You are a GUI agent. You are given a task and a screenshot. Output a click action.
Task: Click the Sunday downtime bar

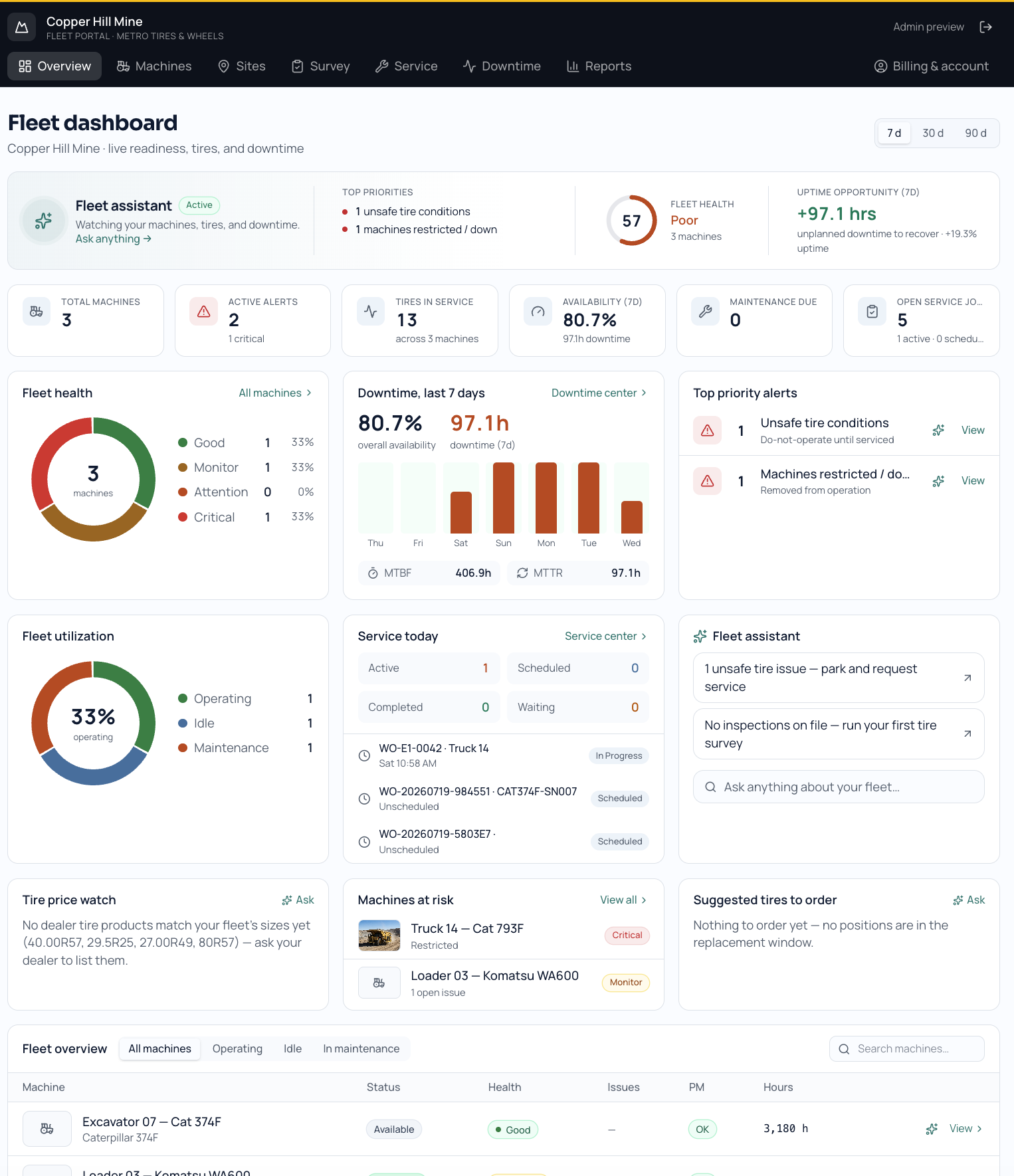(x=504, y=498)
